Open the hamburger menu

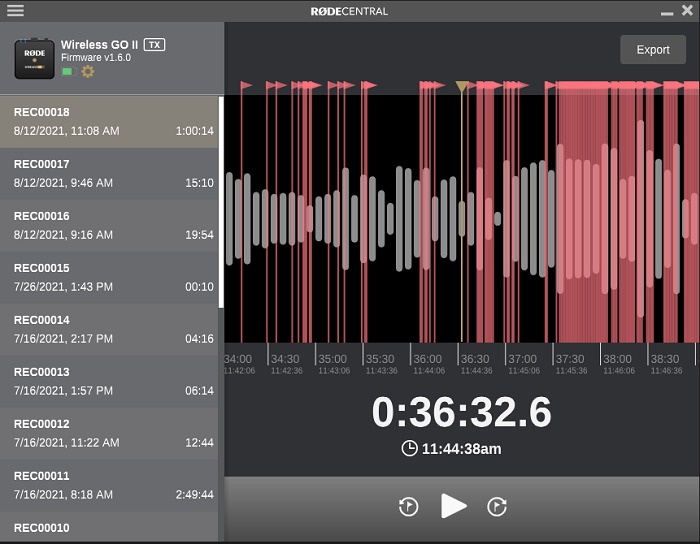click(15, 11)
